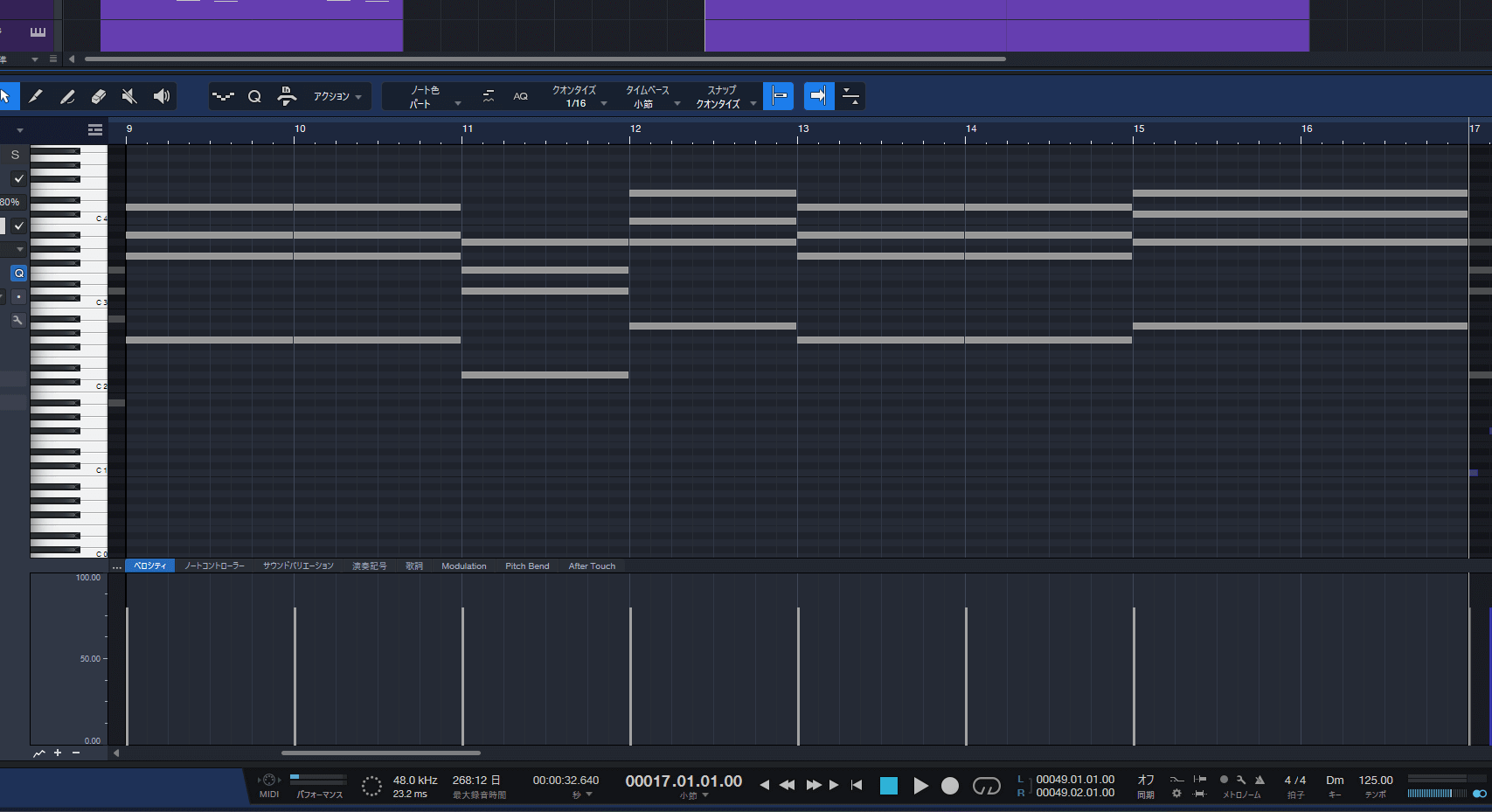Click the Play button

point(920,786)
